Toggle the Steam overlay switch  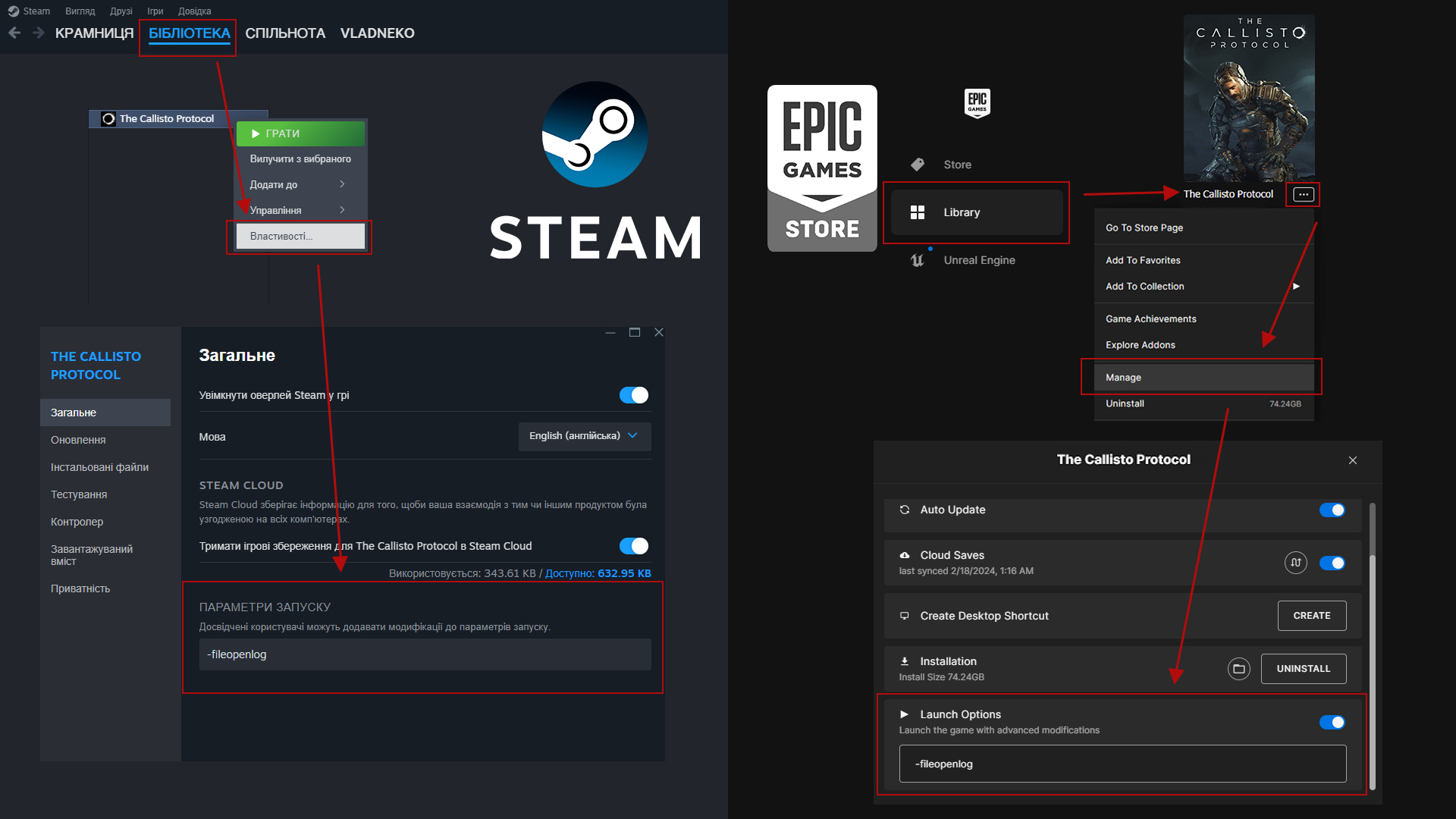pyautogui.click(x=633, y=395)
